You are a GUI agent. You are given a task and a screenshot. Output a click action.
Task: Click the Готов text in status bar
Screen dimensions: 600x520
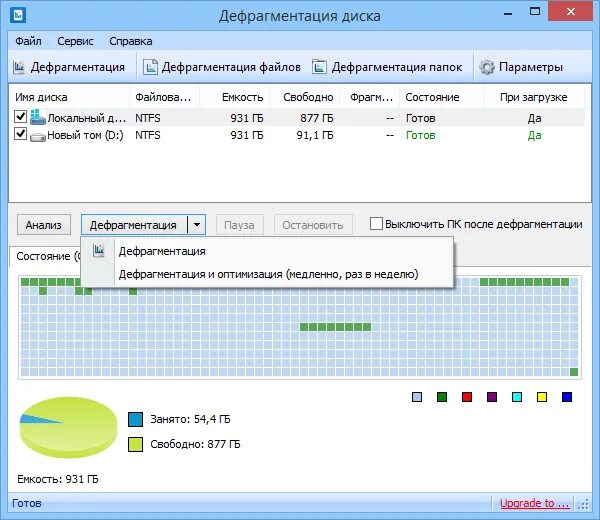pos(27,503)
